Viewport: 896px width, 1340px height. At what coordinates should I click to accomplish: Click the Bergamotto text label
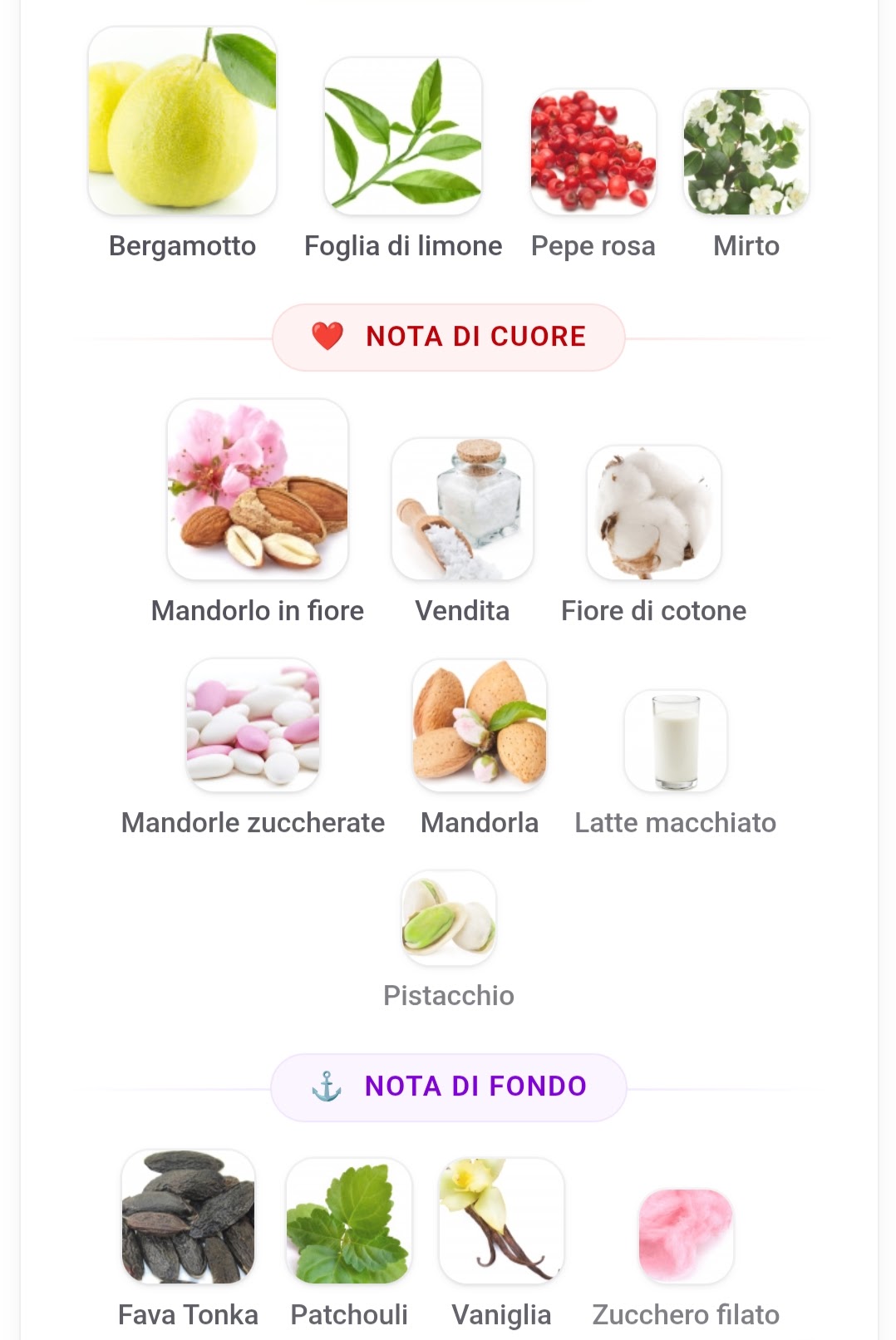tap(182, 246)
